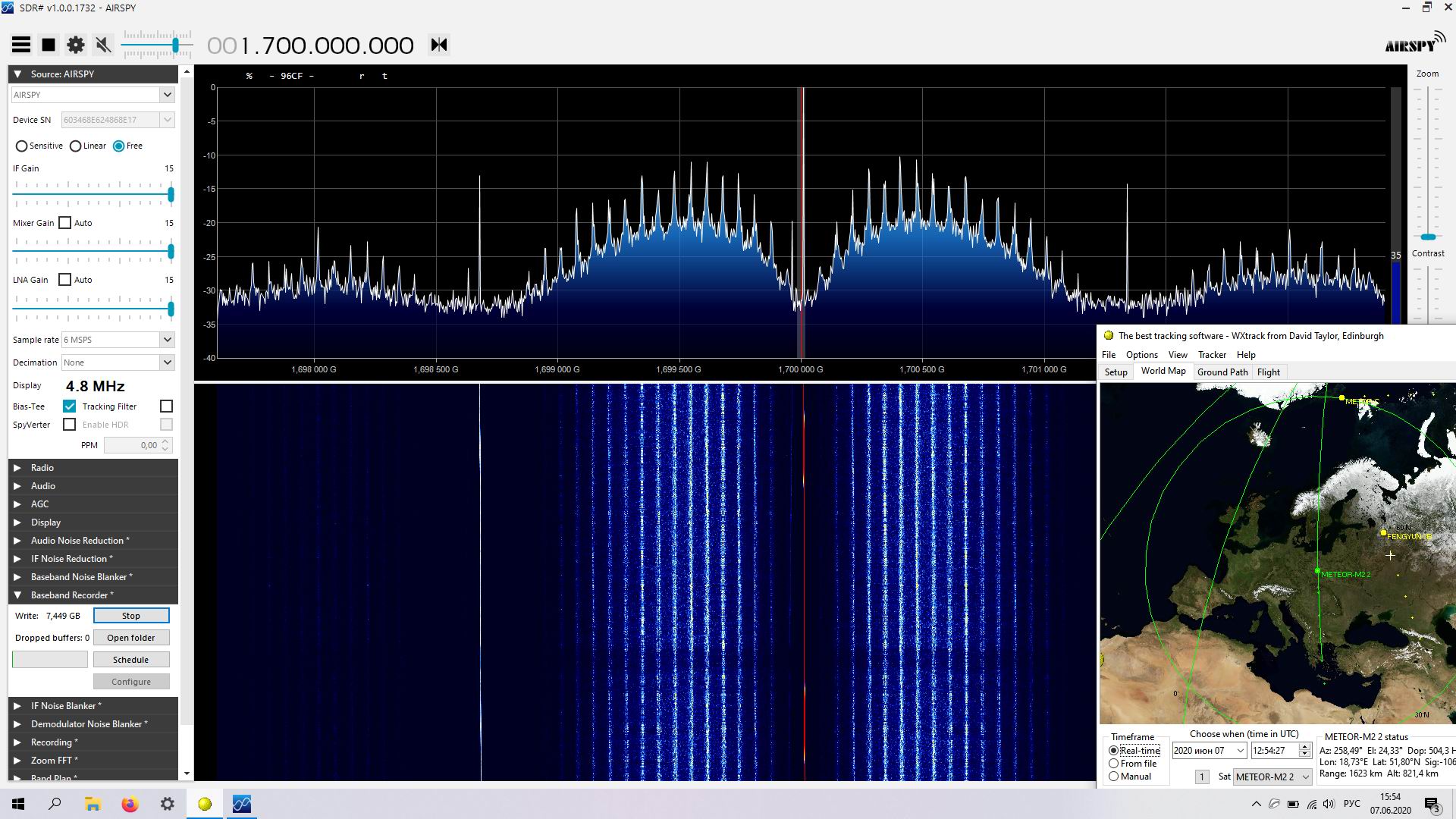
Task: Adjust the IF Gain slider
Action: 171,195
